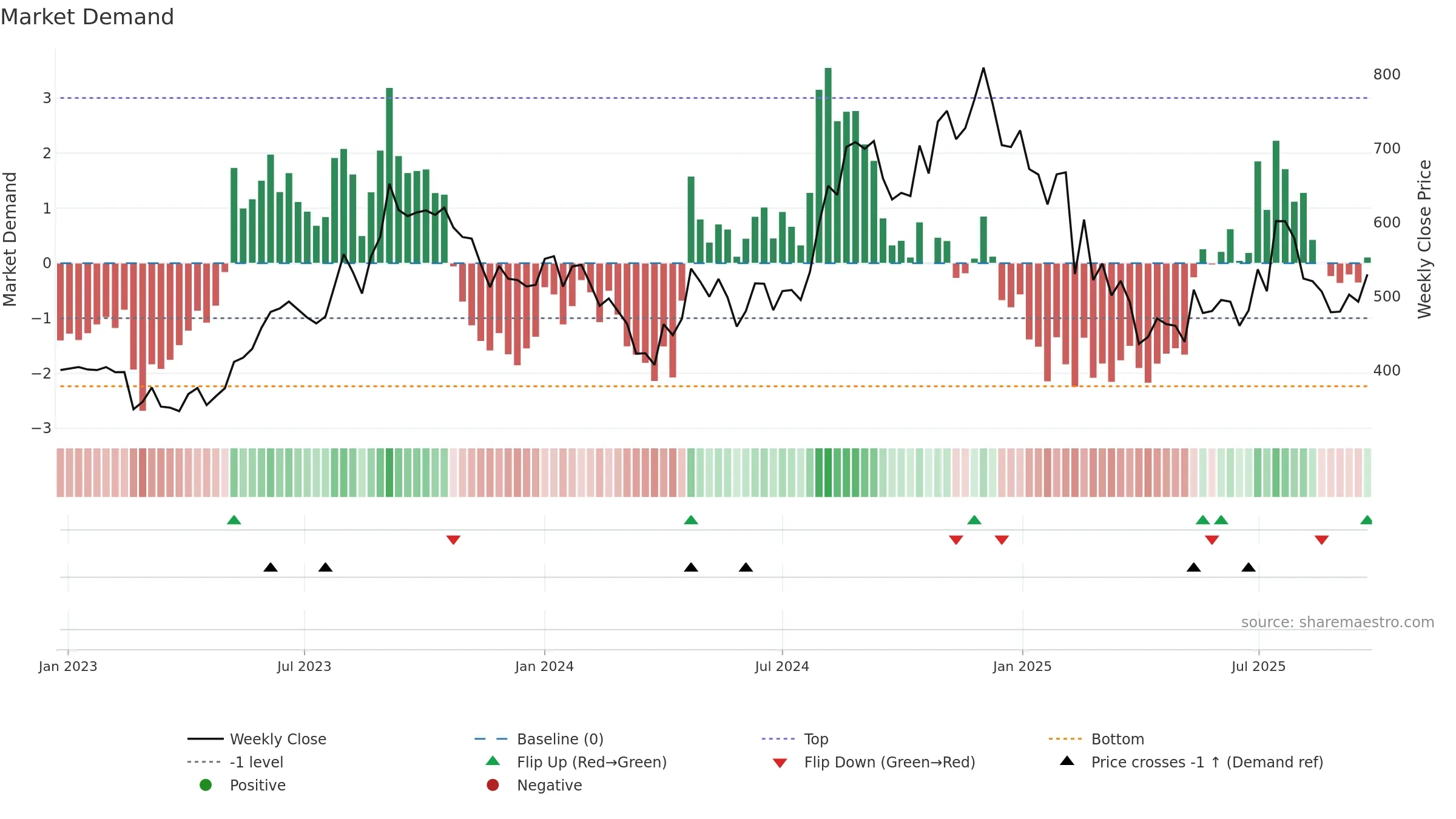1456x819 pixels.
Task: Click the Jan 2024 x-axis label
Action: click(544, 666)
